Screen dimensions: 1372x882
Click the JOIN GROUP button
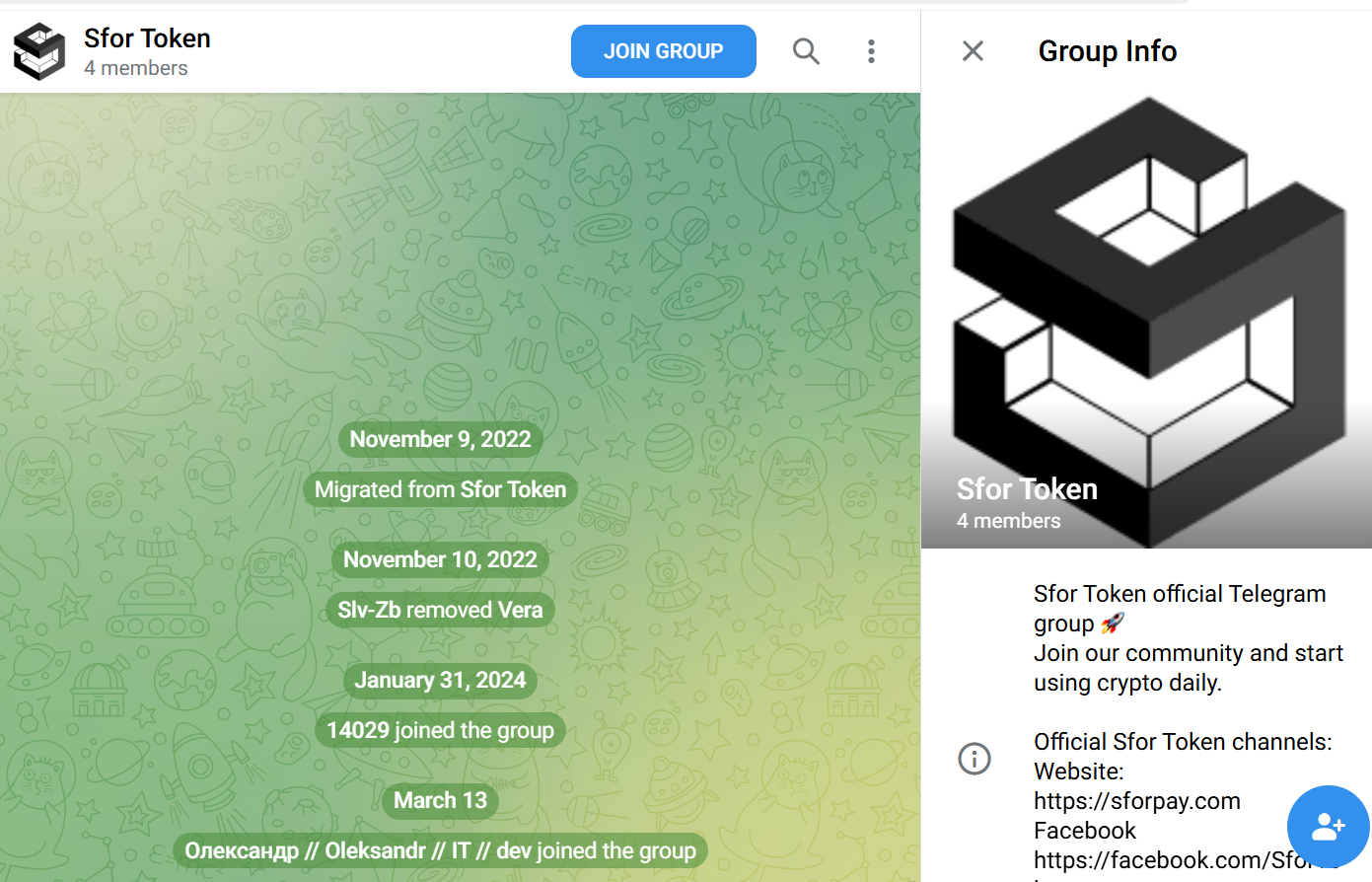tap(663, 51)
